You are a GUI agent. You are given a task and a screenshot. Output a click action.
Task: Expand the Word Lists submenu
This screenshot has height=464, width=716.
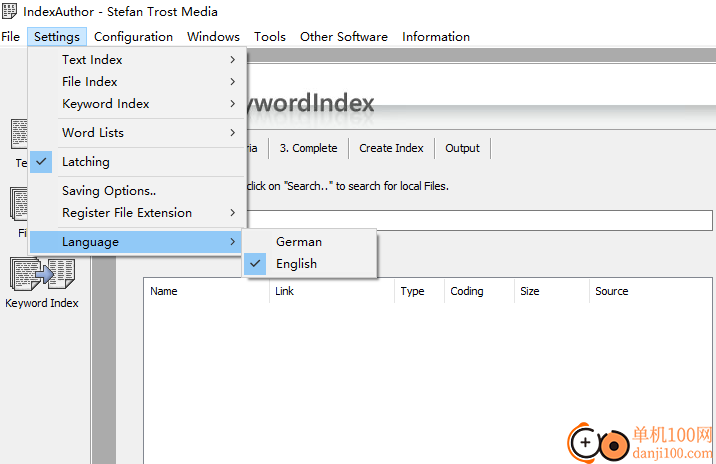tap(137, 133)
